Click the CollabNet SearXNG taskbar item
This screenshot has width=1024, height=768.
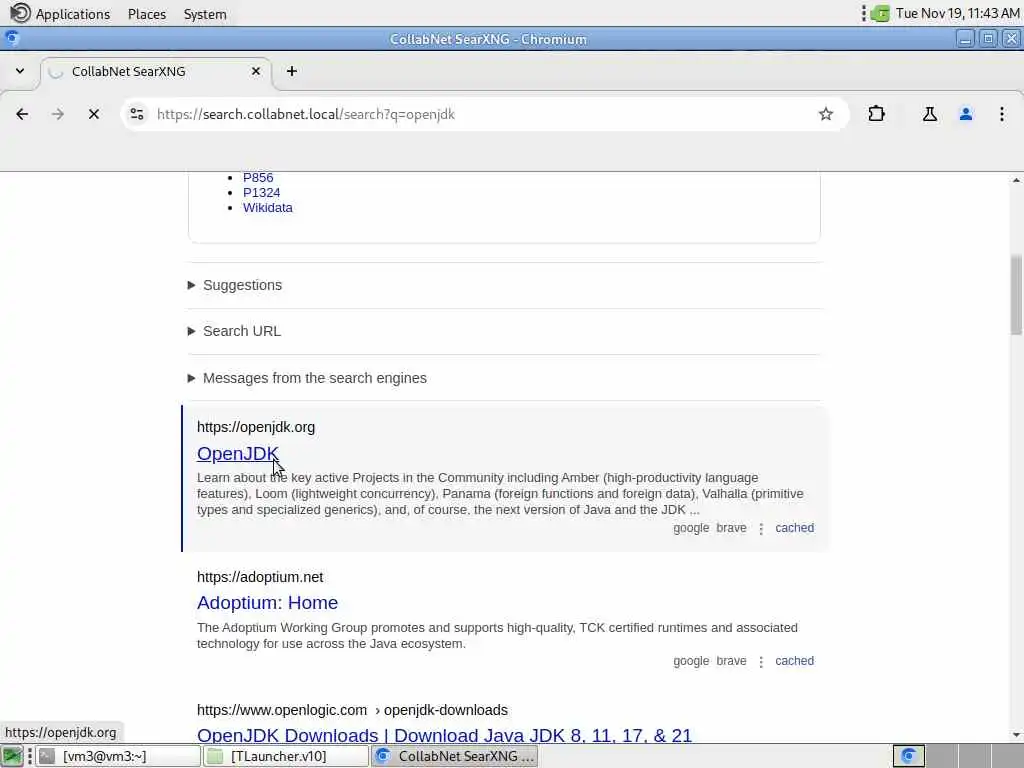pyautogui.click(x=455, y=756)
